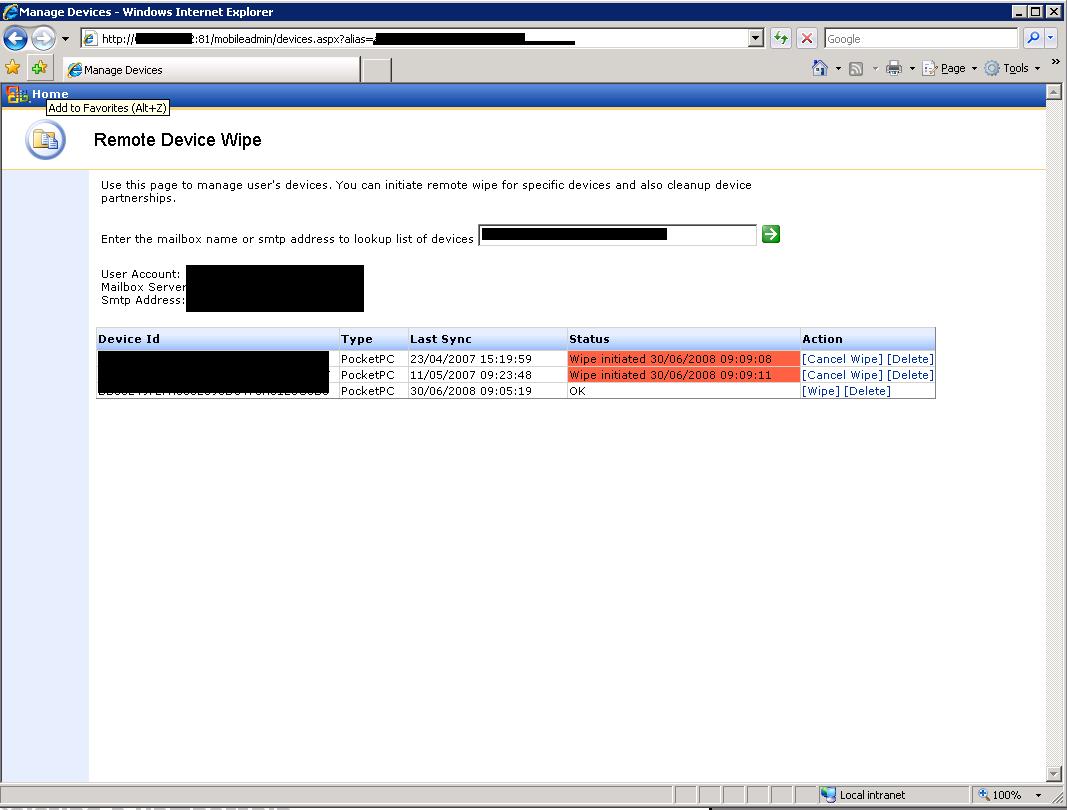Delete the device synced 23/04/2007

click(x=910, y=359)
